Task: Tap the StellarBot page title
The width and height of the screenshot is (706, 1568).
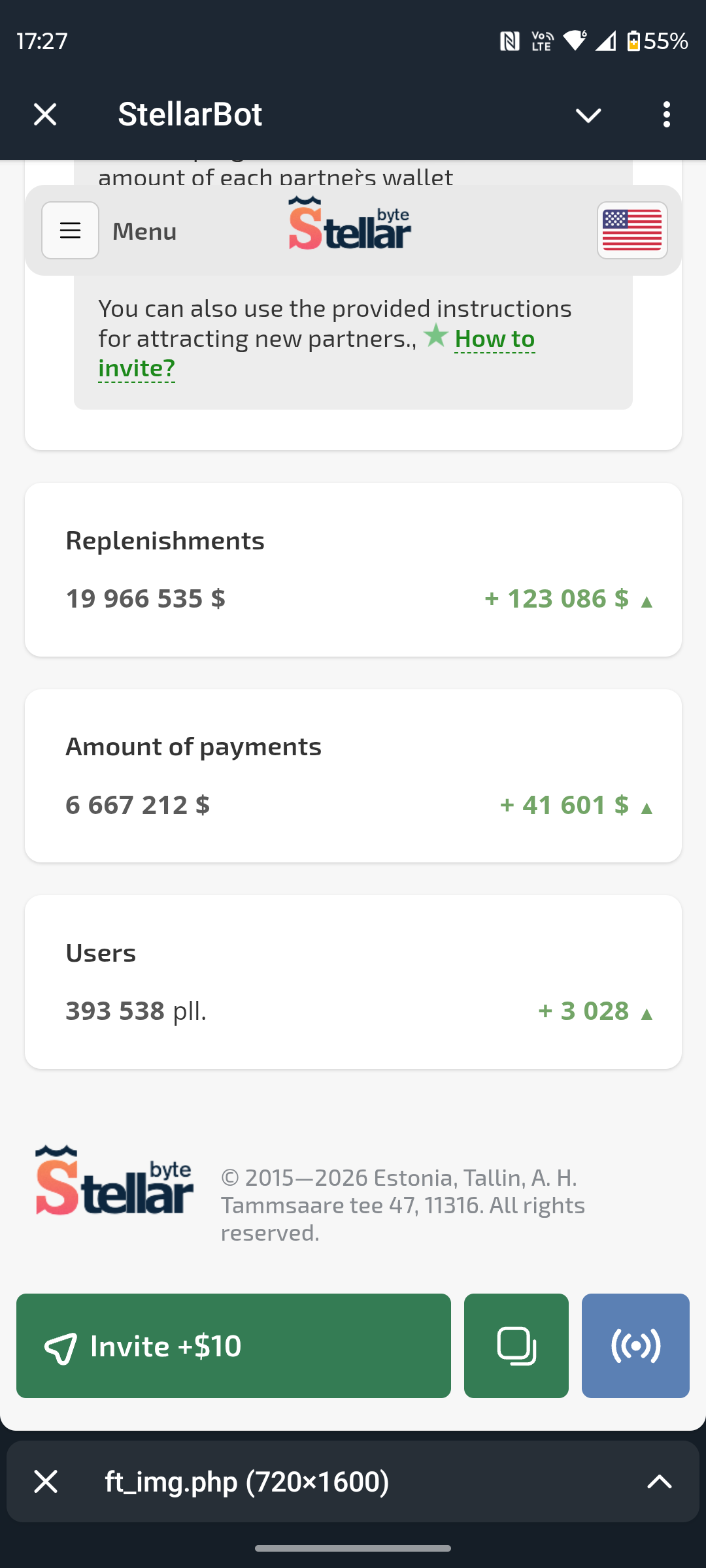Action: [x=190, y=114]
